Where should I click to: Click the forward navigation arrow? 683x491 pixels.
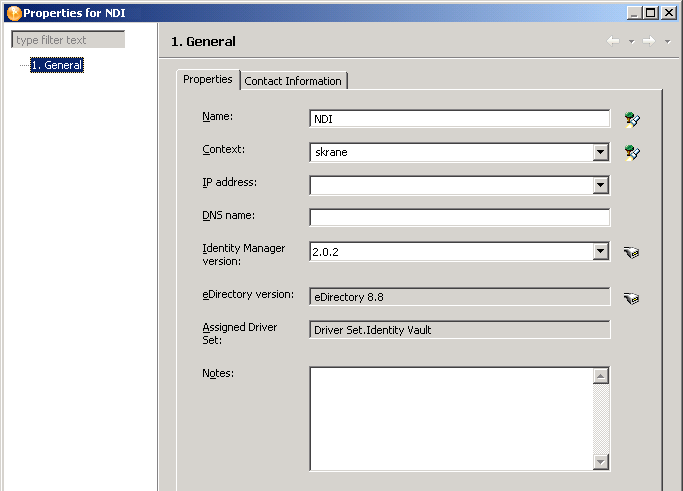pyautogui.click(x=649, y=41)
